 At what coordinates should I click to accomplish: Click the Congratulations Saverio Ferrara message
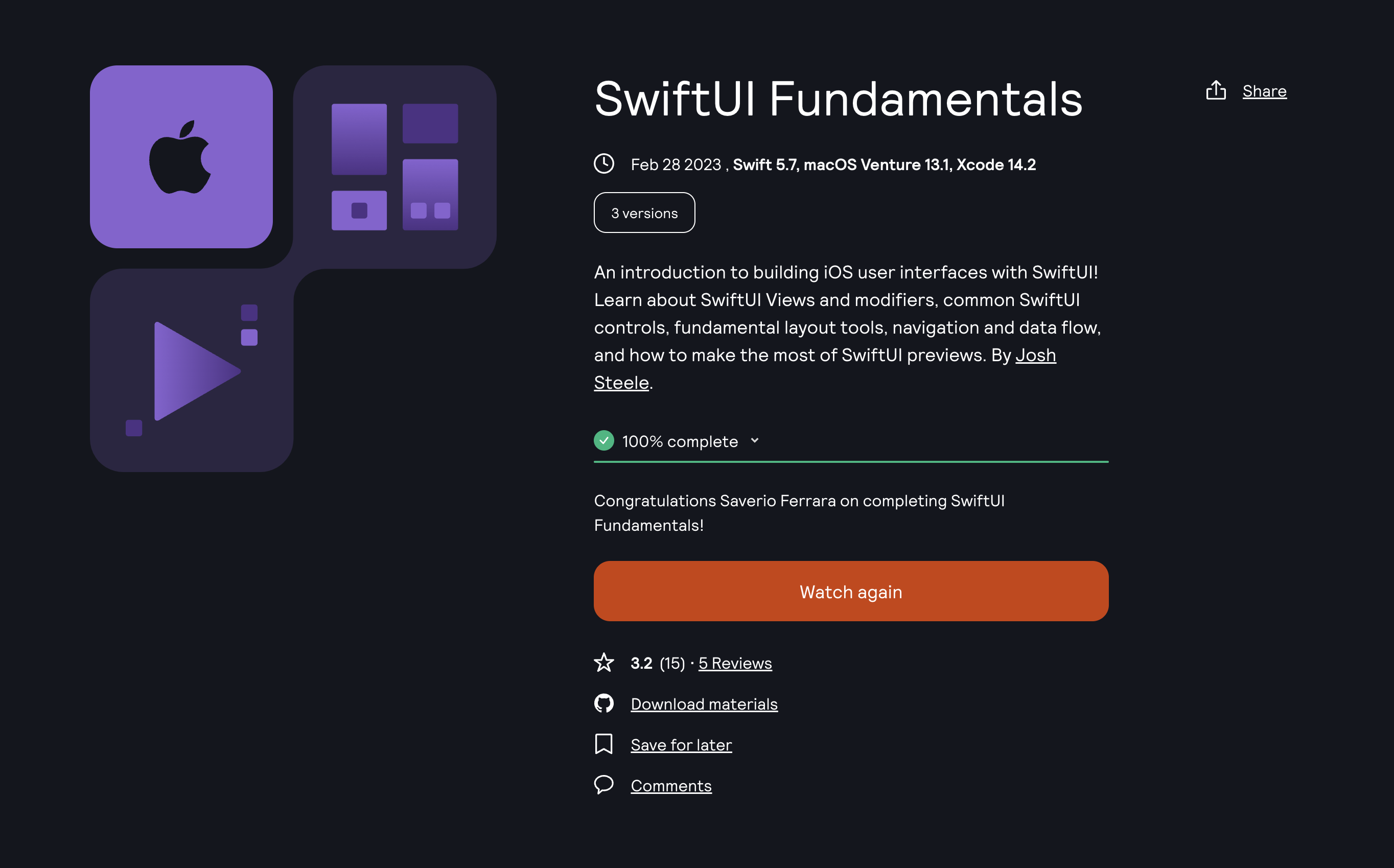coord(799,512)
